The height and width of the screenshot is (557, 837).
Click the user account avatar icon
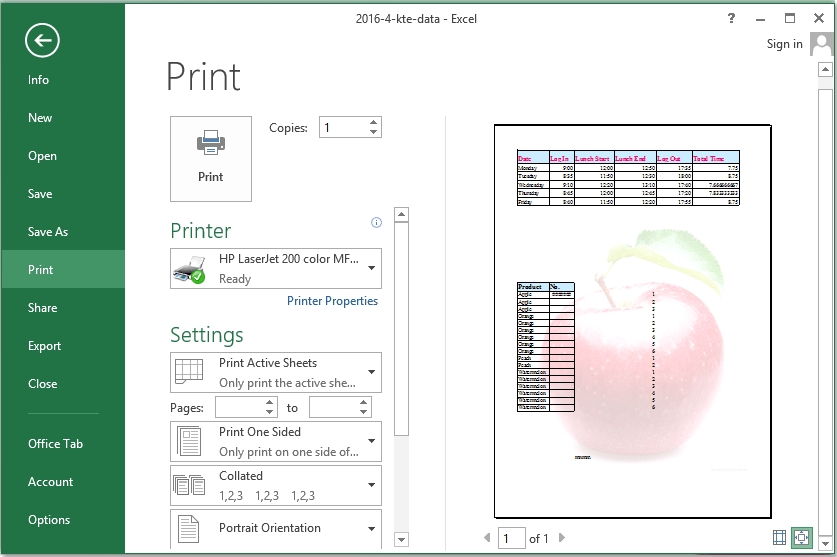pyautogui.click(x=821, y=44)
